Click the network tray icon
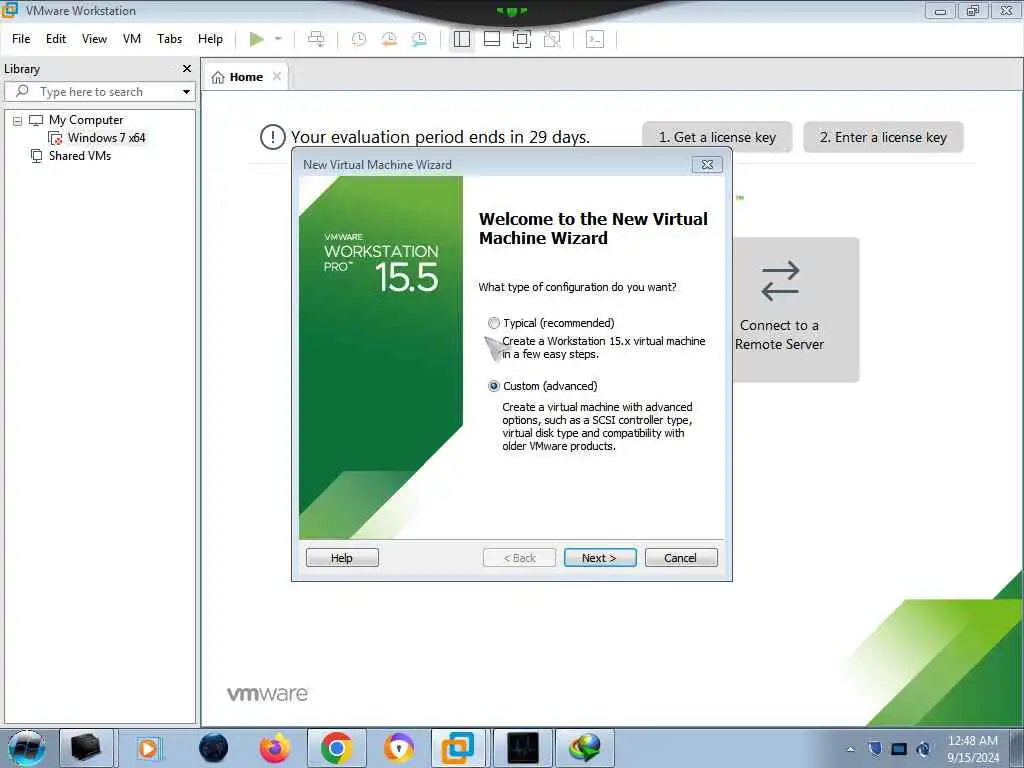 pos(899,749)
